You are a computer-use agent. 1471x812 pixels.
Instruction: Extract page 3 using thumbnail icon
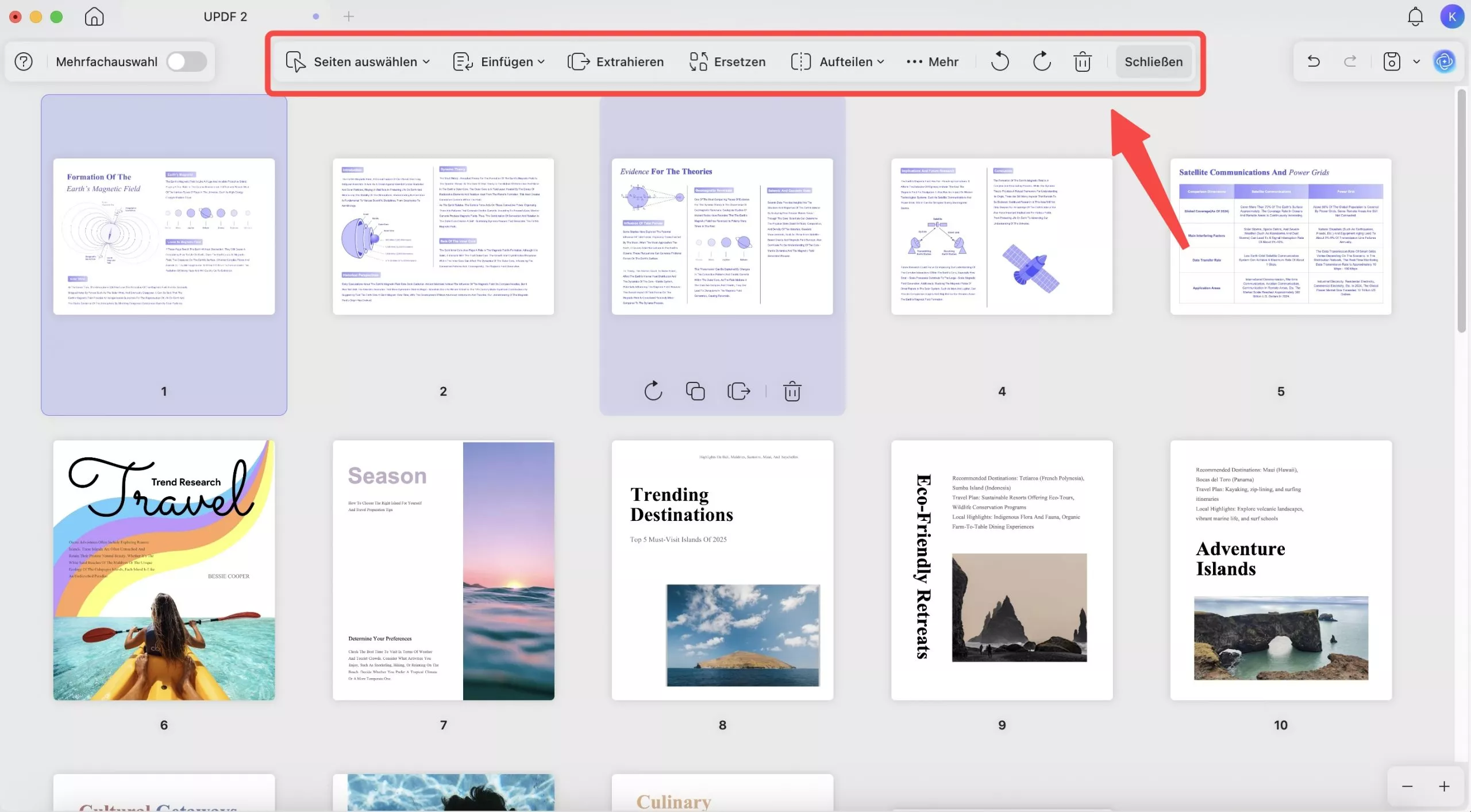coord(739,392)
